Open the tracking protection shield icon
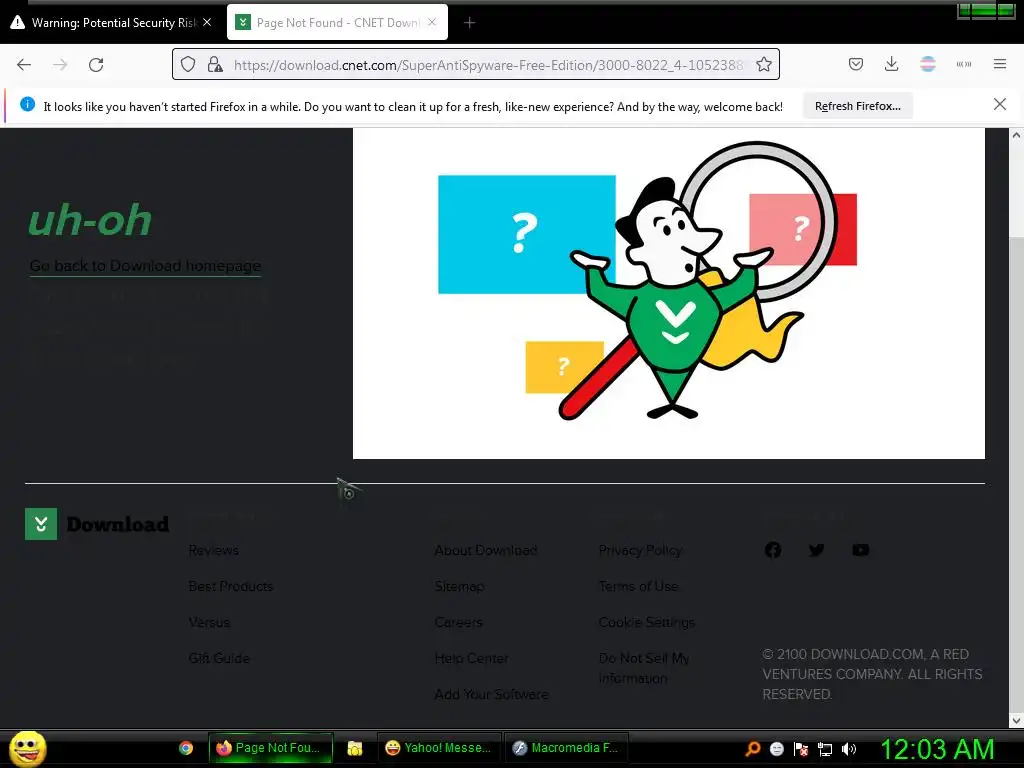Viewport: 1024px width, 768px height. click(188, 64)
